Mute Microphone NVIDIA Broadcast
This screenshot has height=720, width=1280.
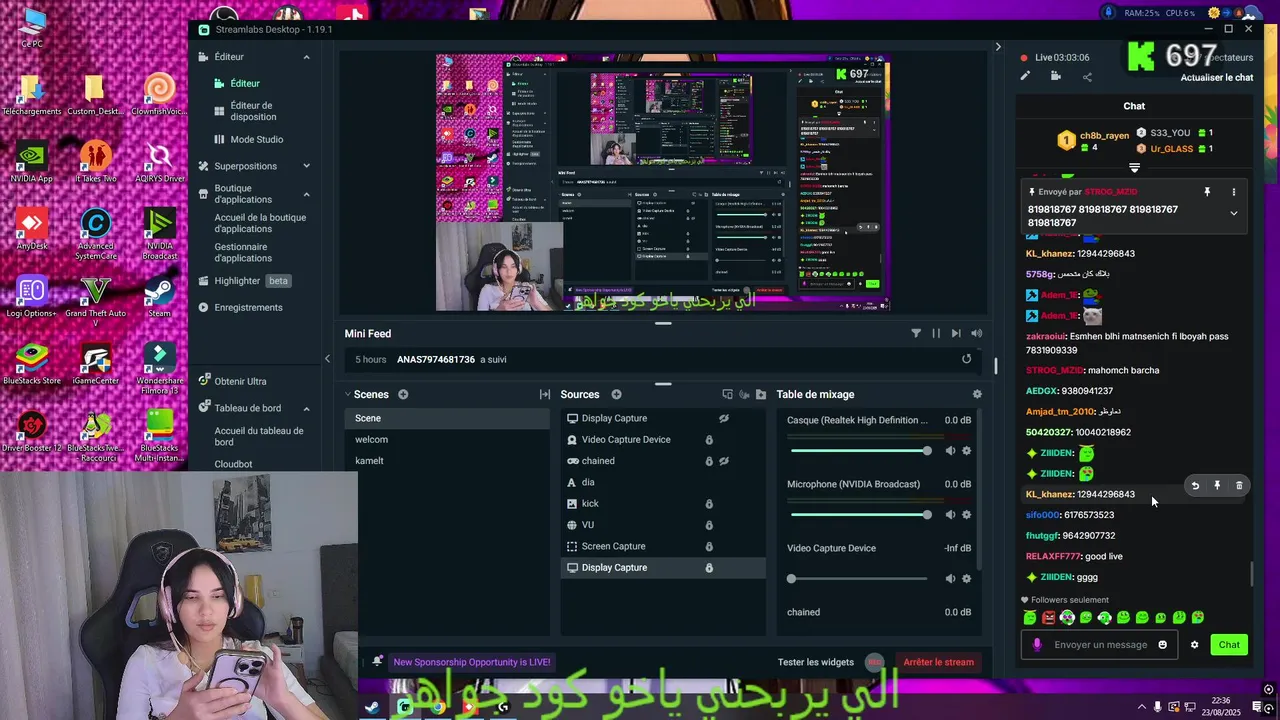click(x=950, y=515)
